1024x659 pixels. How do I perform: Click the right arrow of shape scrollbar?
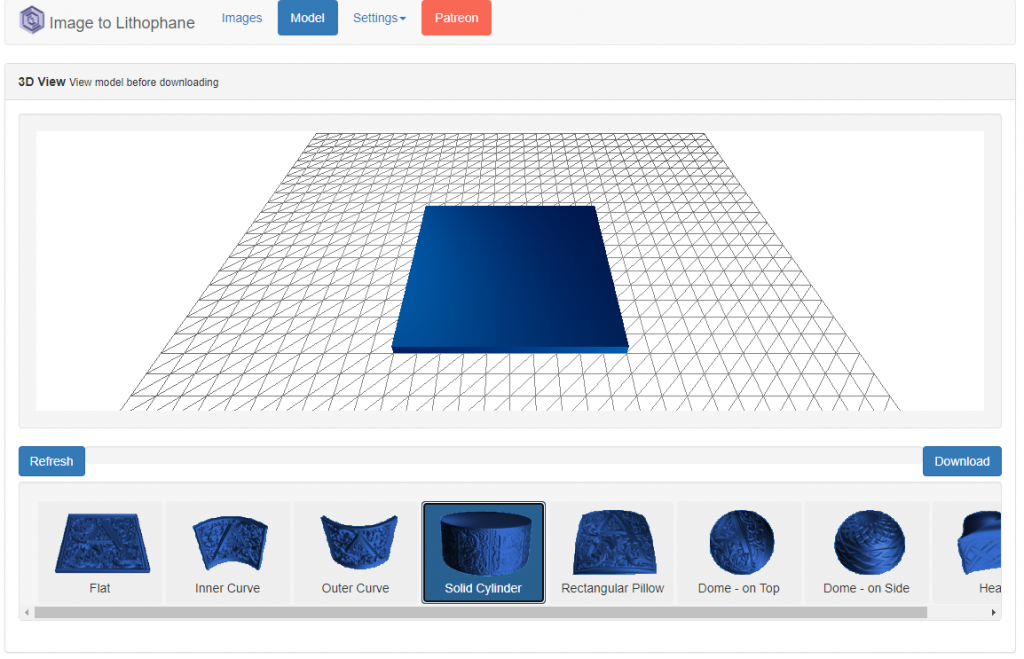(x=994, y=612)
